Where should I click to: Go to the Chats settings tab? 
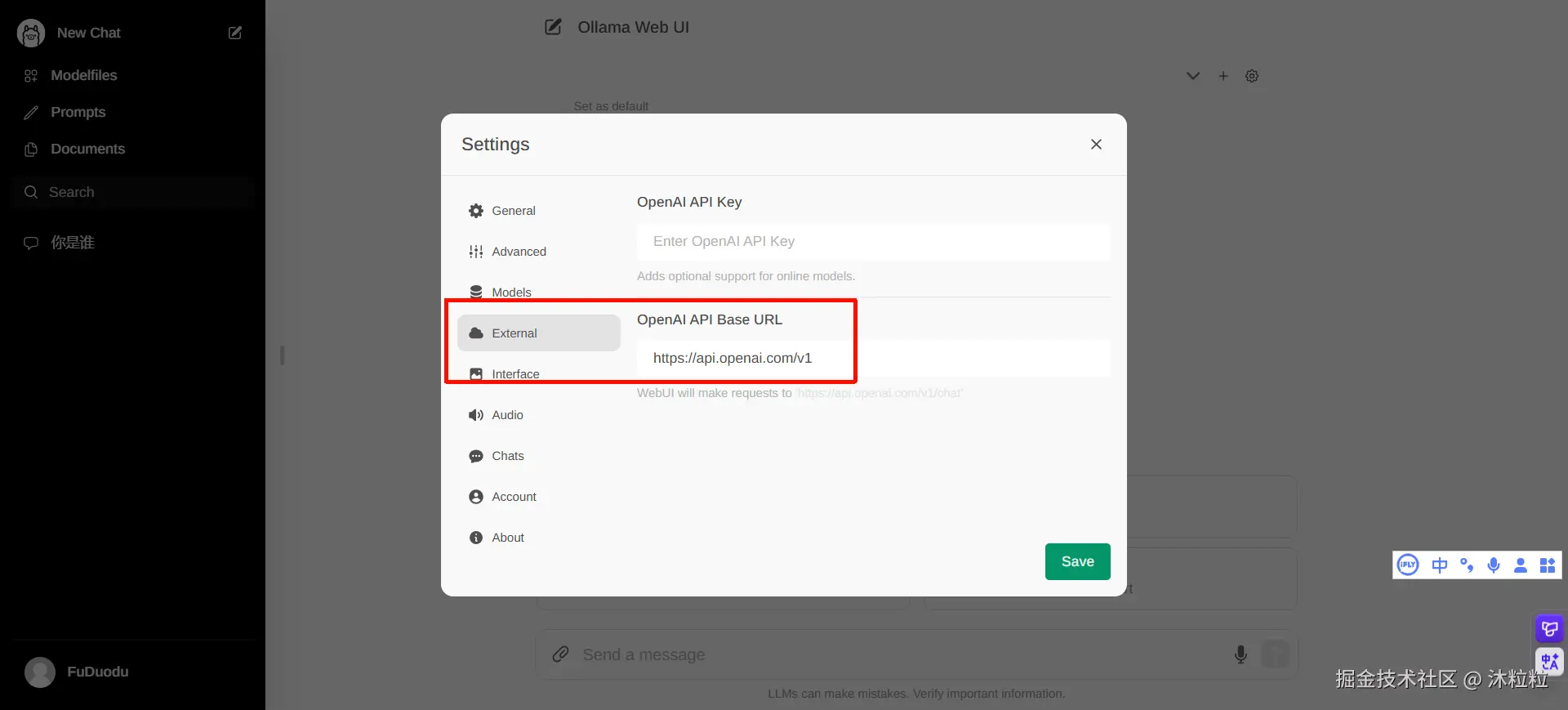coord(507,456)
